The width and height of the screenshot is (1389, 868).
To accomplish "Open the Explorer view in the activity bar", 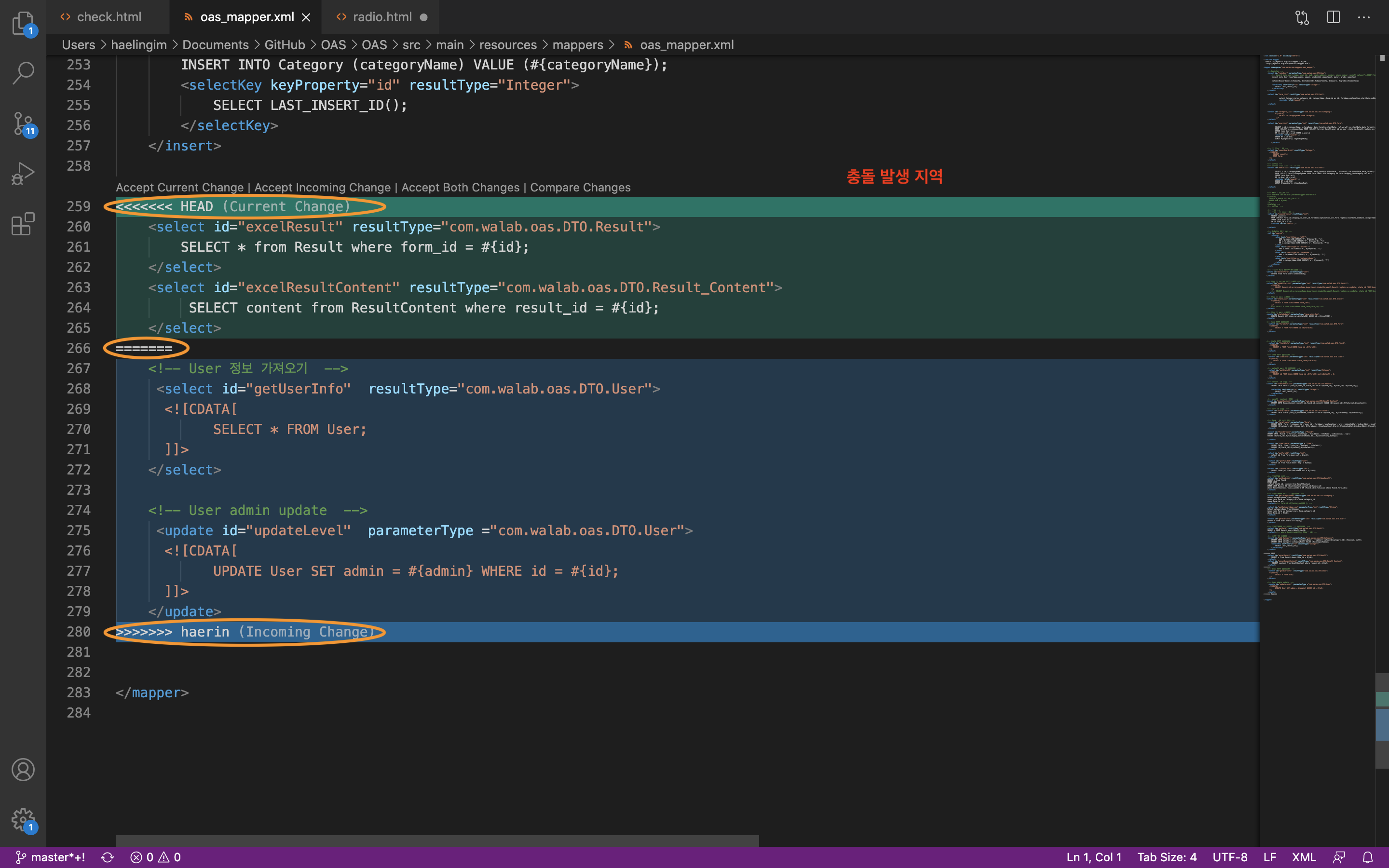I will point(23,23).
